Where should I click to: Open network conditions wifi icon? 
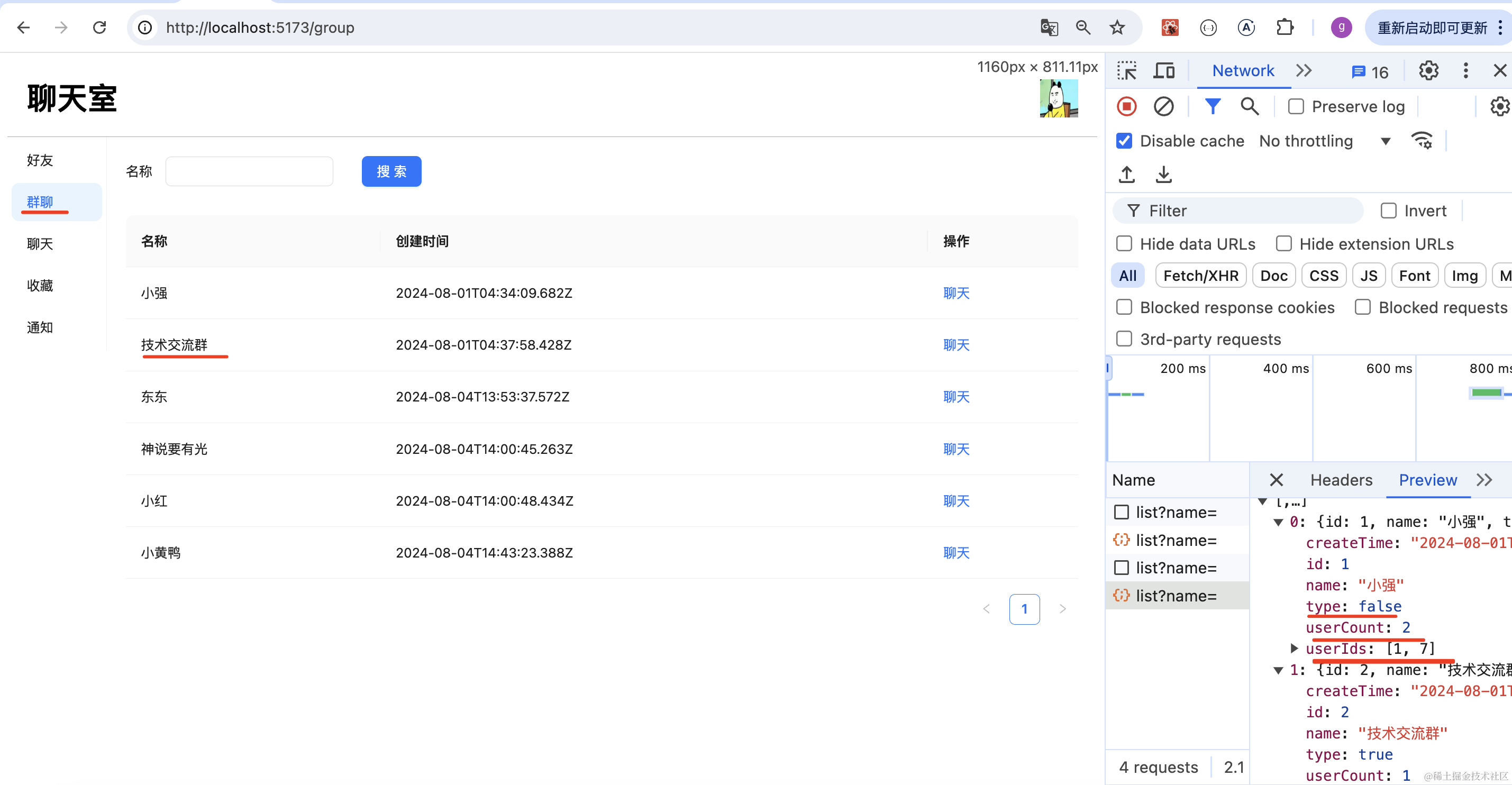1422,141
